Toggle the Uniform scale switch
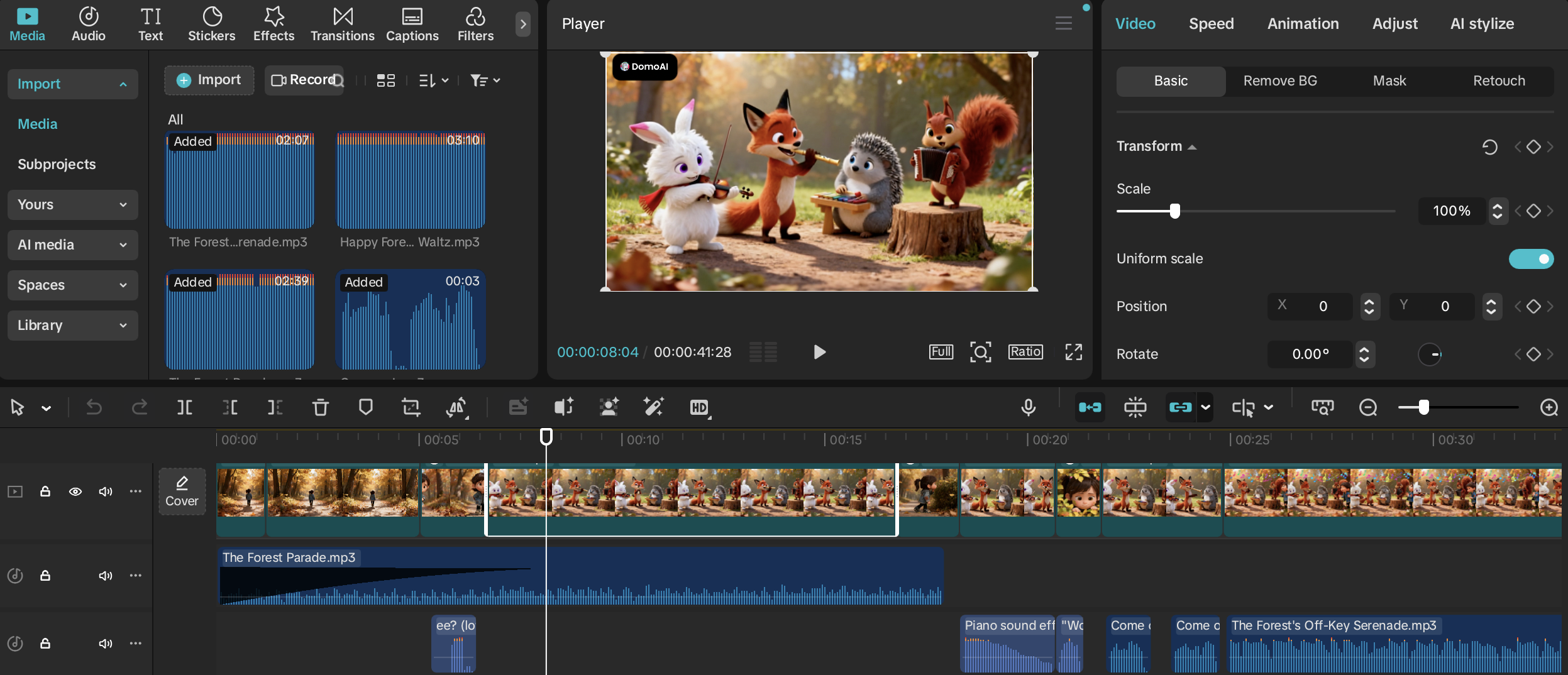1568x675 pixels. click(1531, 259)
